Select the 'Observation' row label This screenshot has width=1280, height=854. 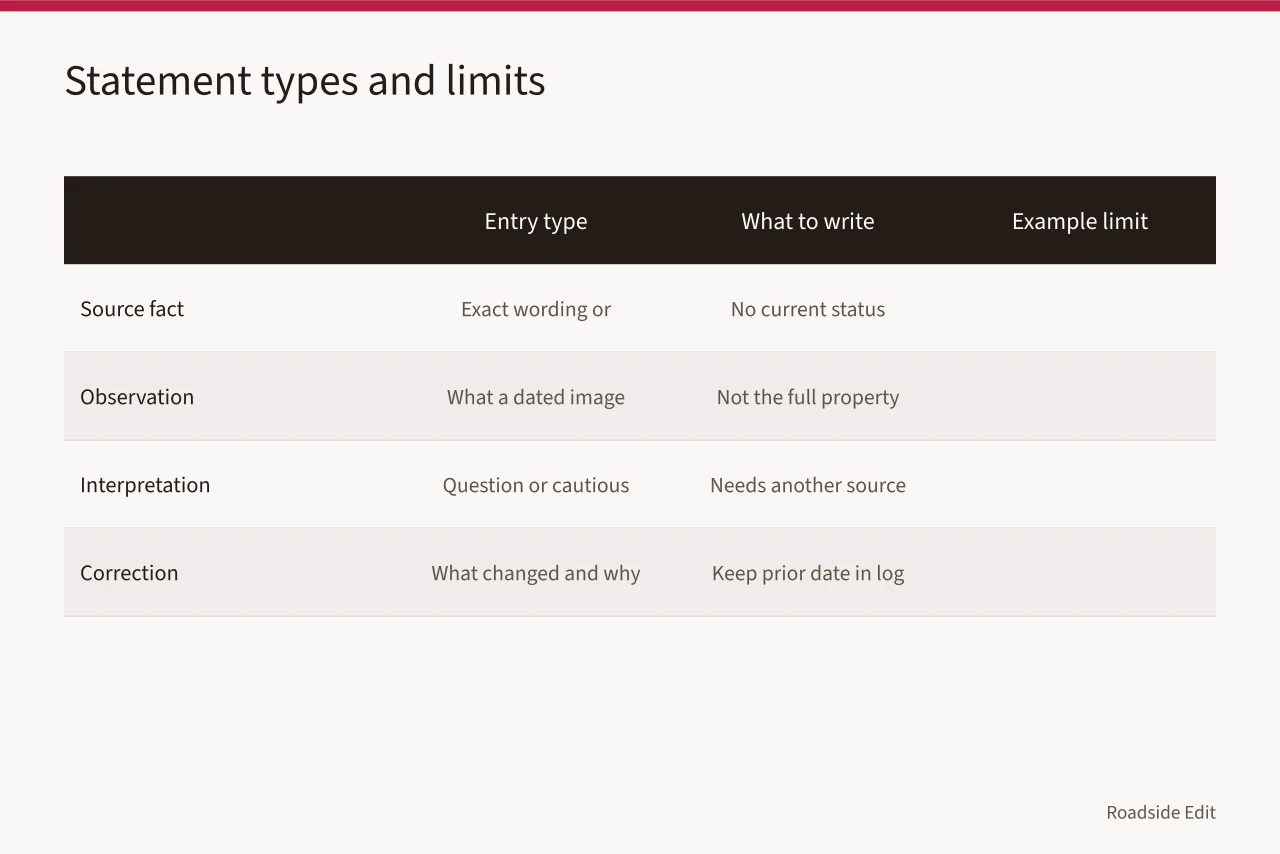coord(137,397)
